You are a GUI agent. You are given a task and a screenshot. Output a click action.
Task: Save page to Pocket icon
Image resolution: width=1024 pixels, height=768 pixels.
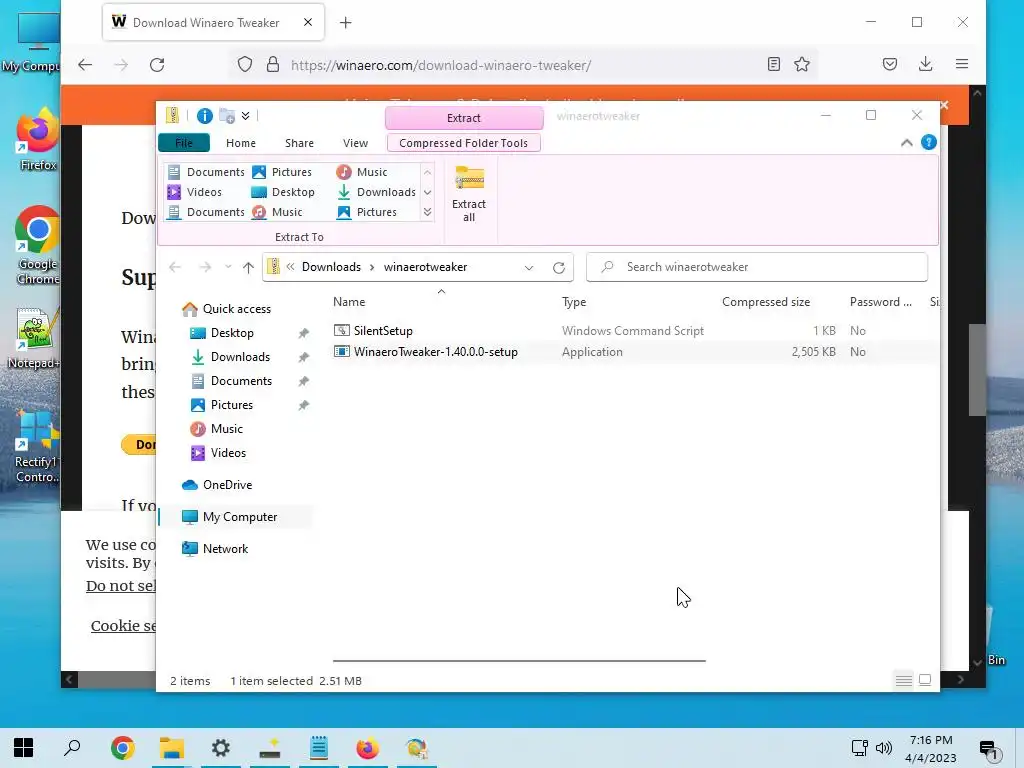pyautogui.click(x=889, y=64)
